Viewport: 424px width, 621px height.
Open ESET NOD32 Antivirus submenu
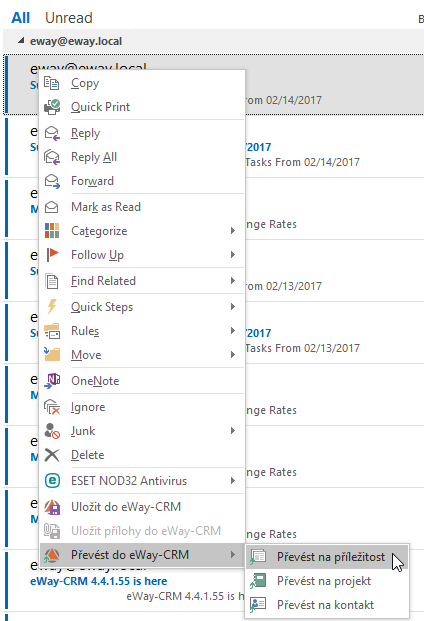142,481
